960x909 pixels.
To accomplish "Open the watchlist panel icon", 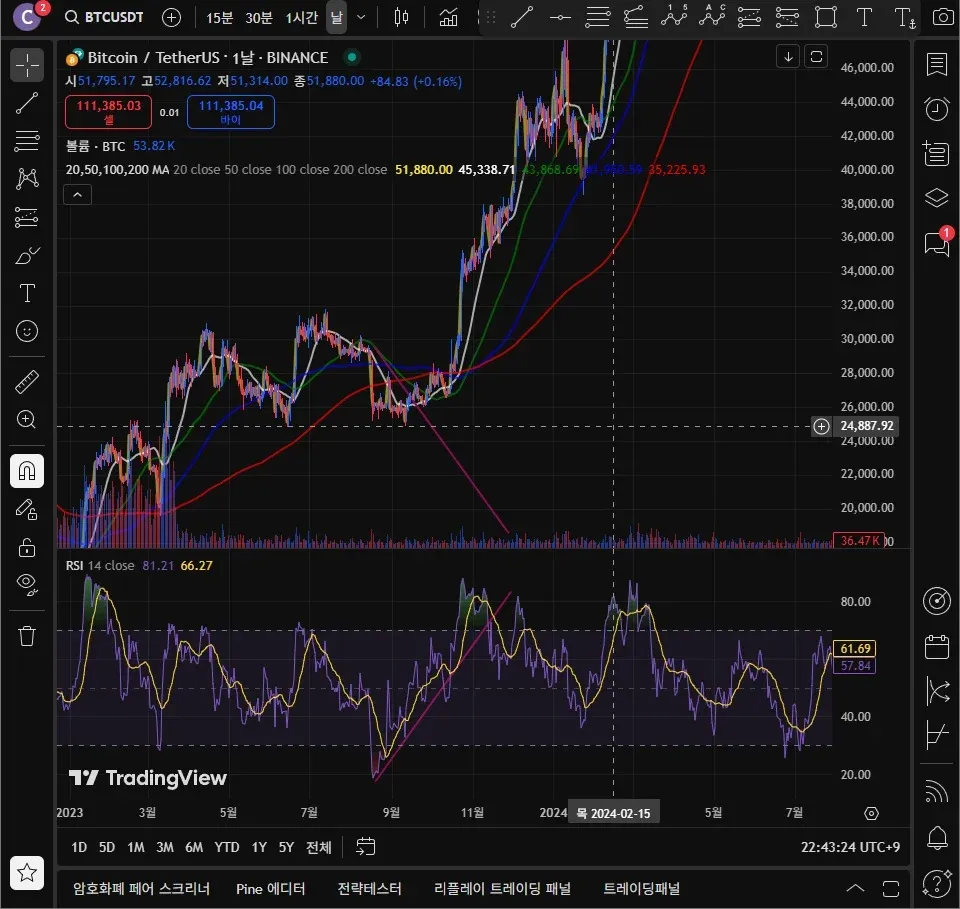I will pos(937,64).
